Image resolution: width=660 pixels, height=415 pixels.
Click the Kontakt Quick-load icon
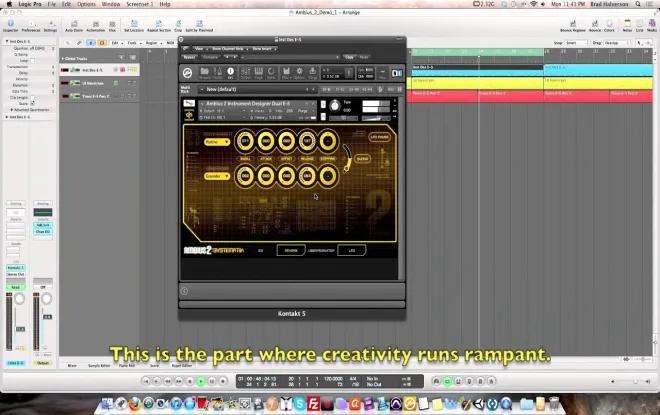point(271,73)
